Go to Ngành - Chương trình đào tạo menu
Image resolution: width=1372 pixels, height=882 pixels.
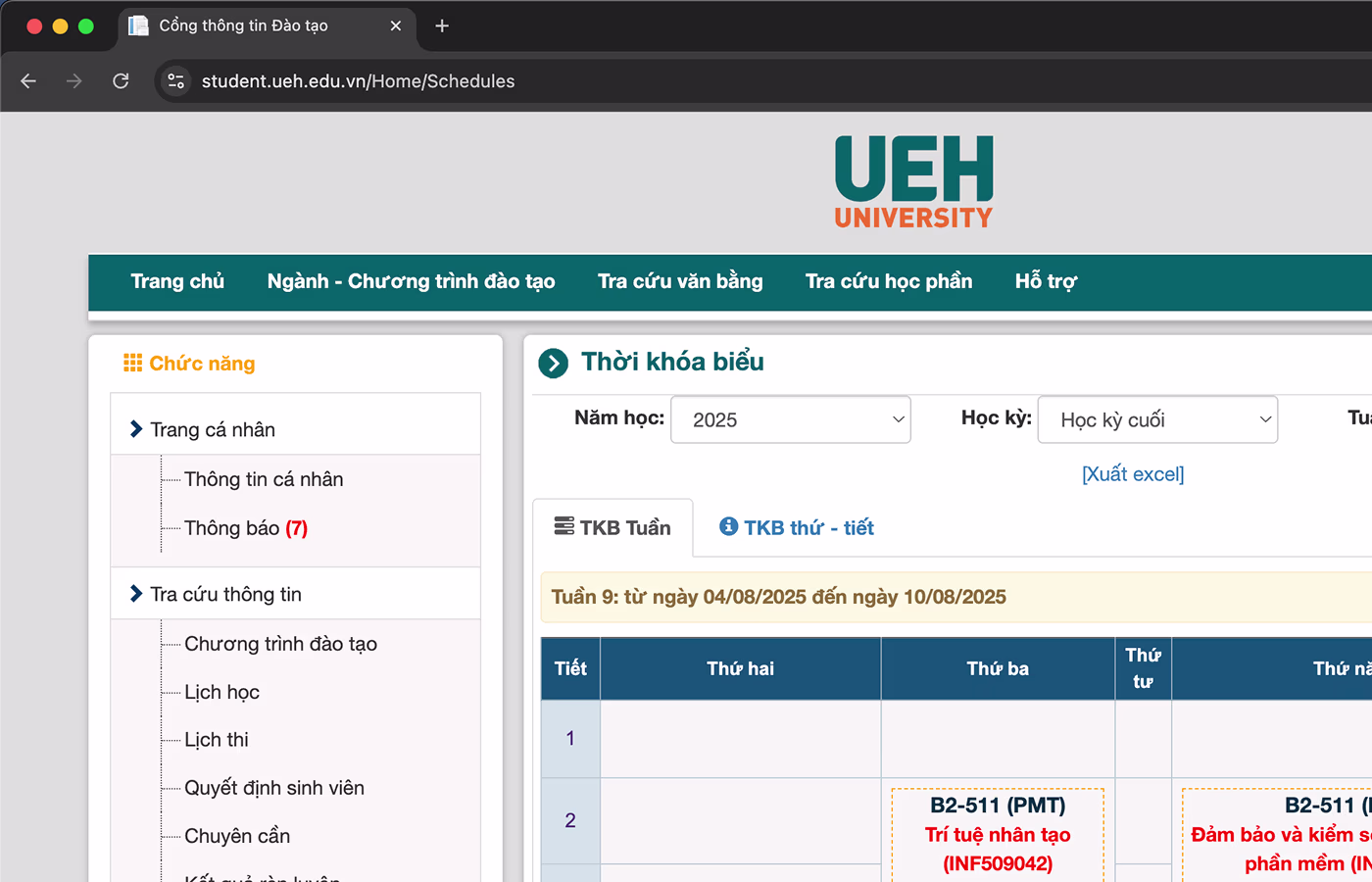point(411,282)
